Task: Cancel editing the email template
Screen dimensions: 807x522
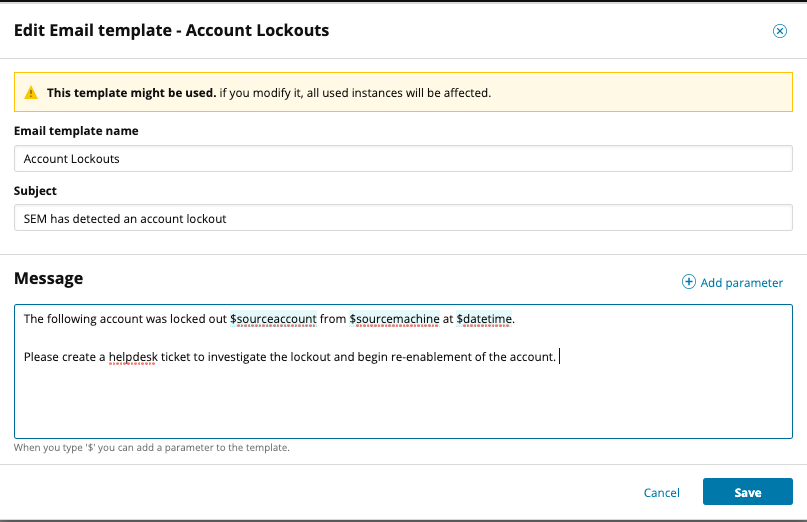Action: (x=661, y=492)
